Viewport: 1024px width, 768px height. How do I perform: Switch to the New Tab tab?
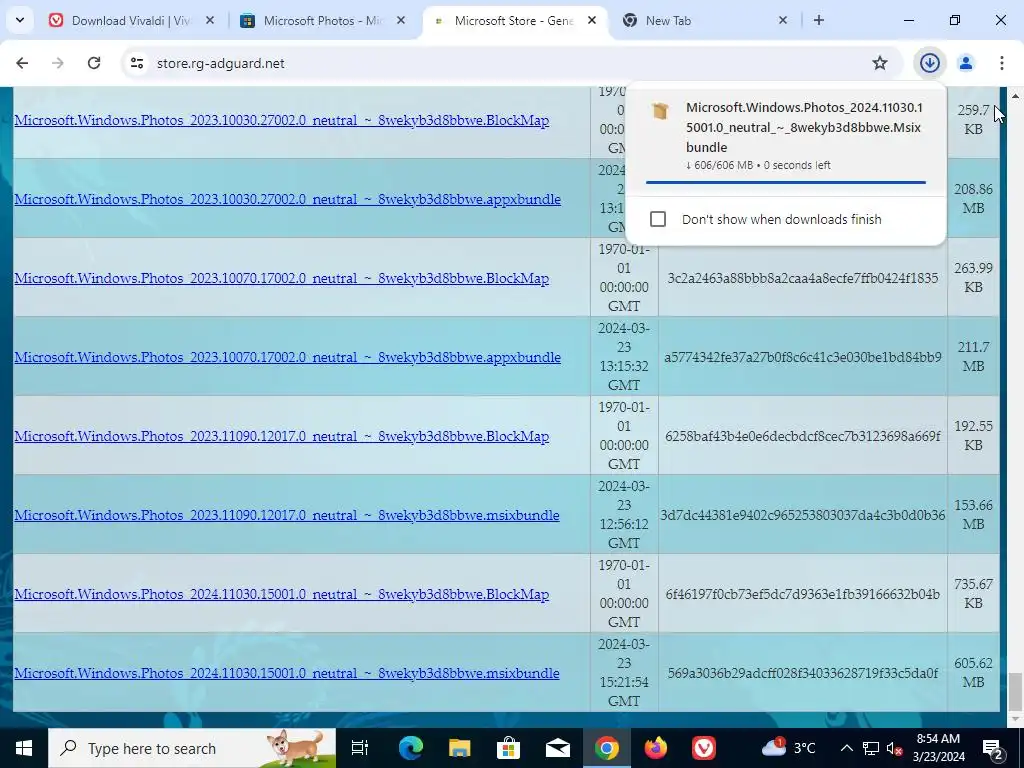pos(705,20)
